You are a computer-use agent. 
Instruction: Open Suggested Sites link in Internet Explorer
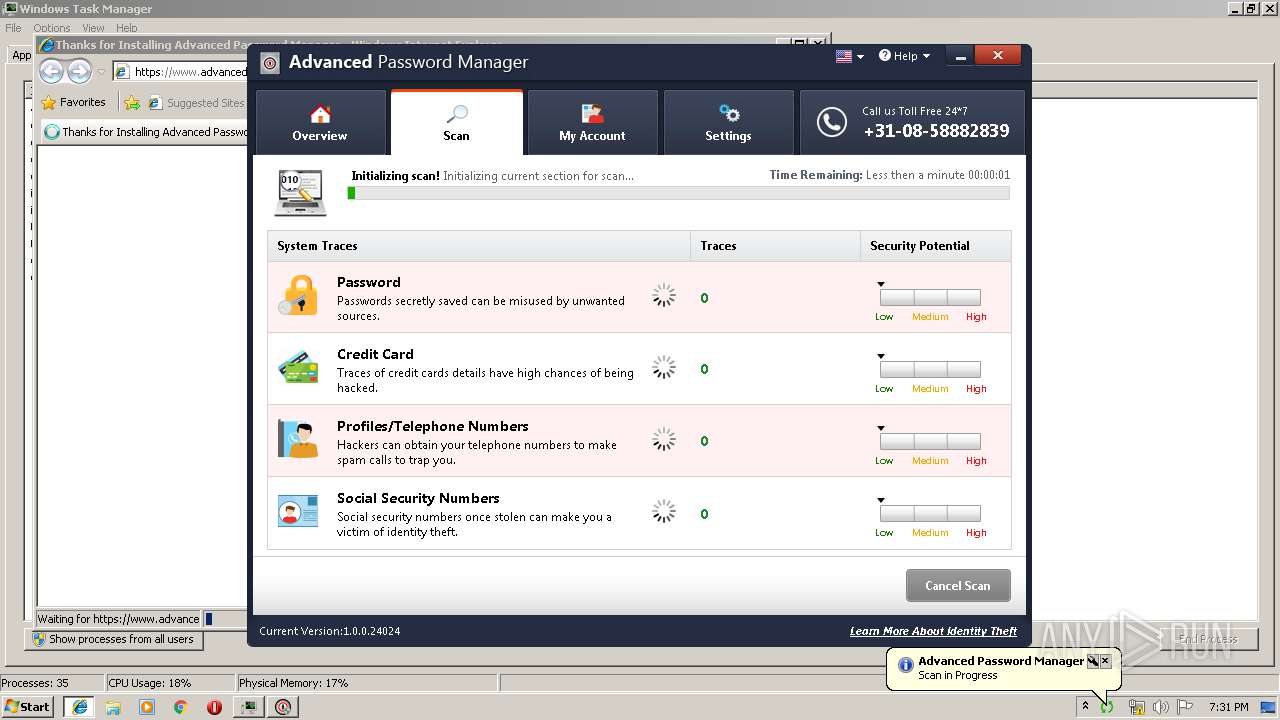196,102
